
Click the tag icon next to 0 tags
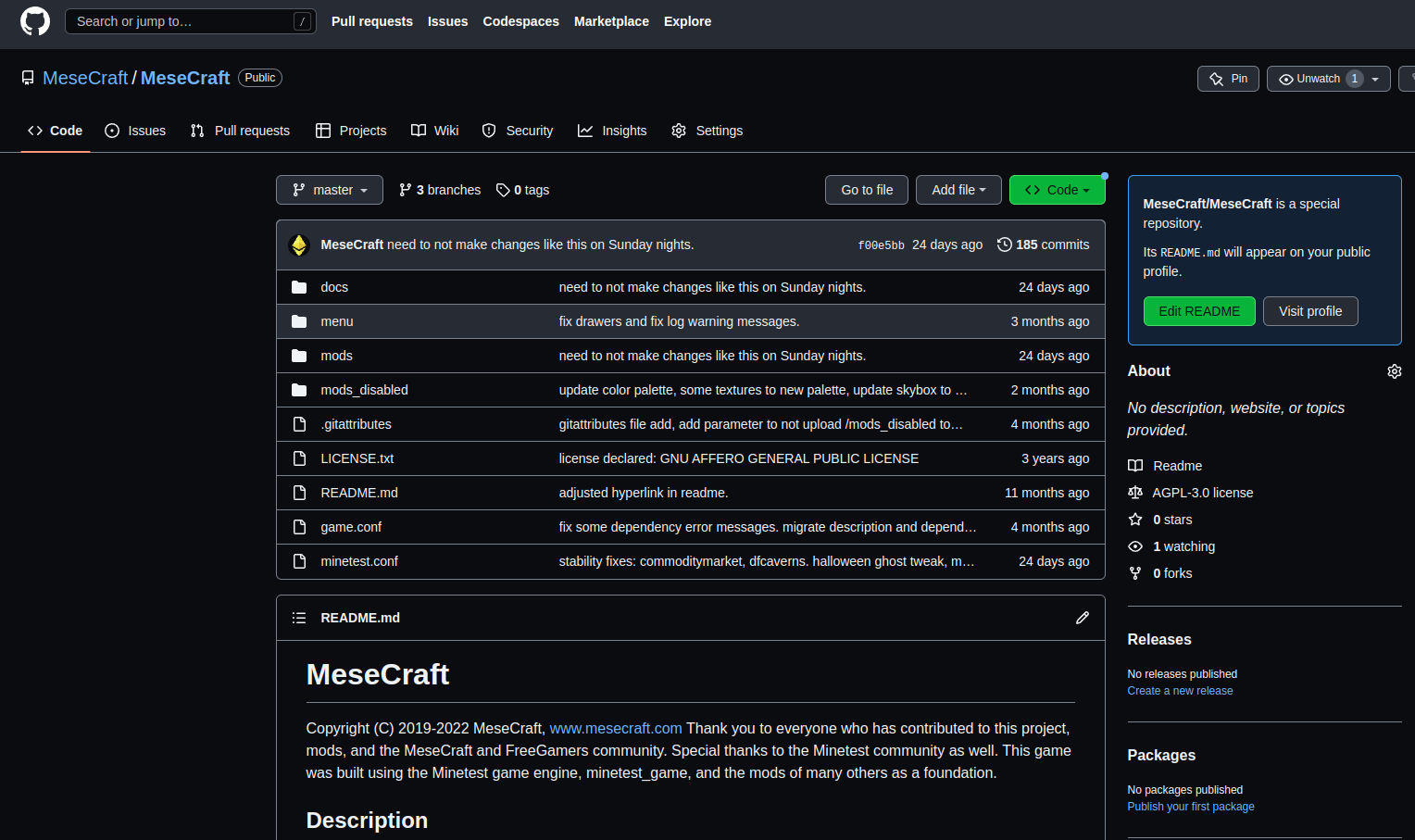coord(503,190)
